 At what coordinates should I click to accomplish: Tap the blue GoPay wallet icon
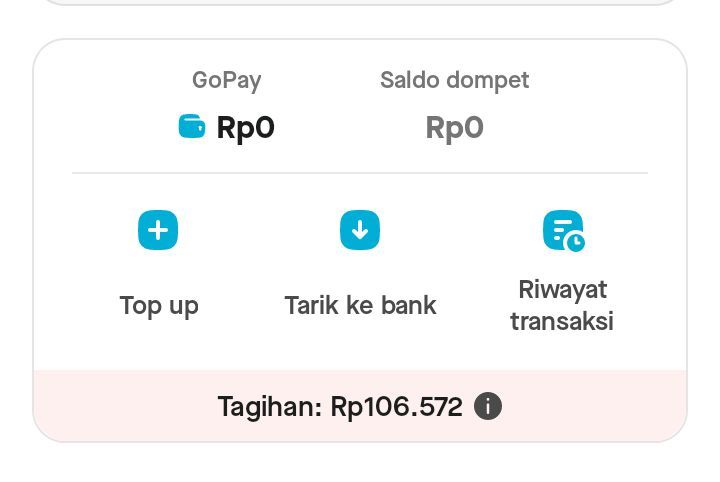192,126
